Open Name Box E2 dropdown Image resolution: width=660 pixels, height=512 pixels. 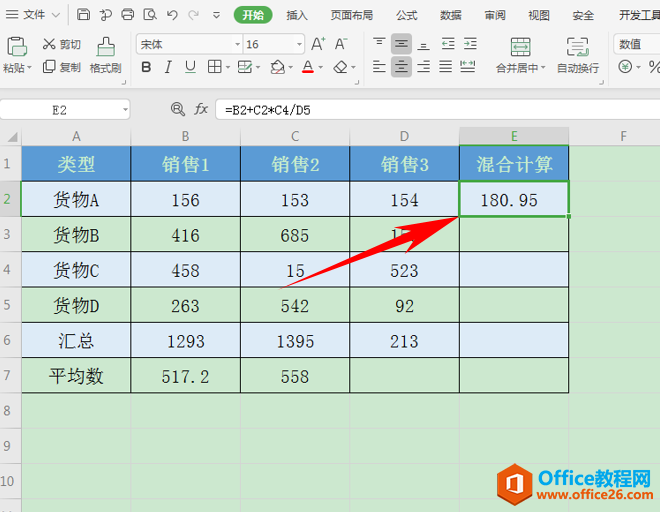[x=125, y=110]
